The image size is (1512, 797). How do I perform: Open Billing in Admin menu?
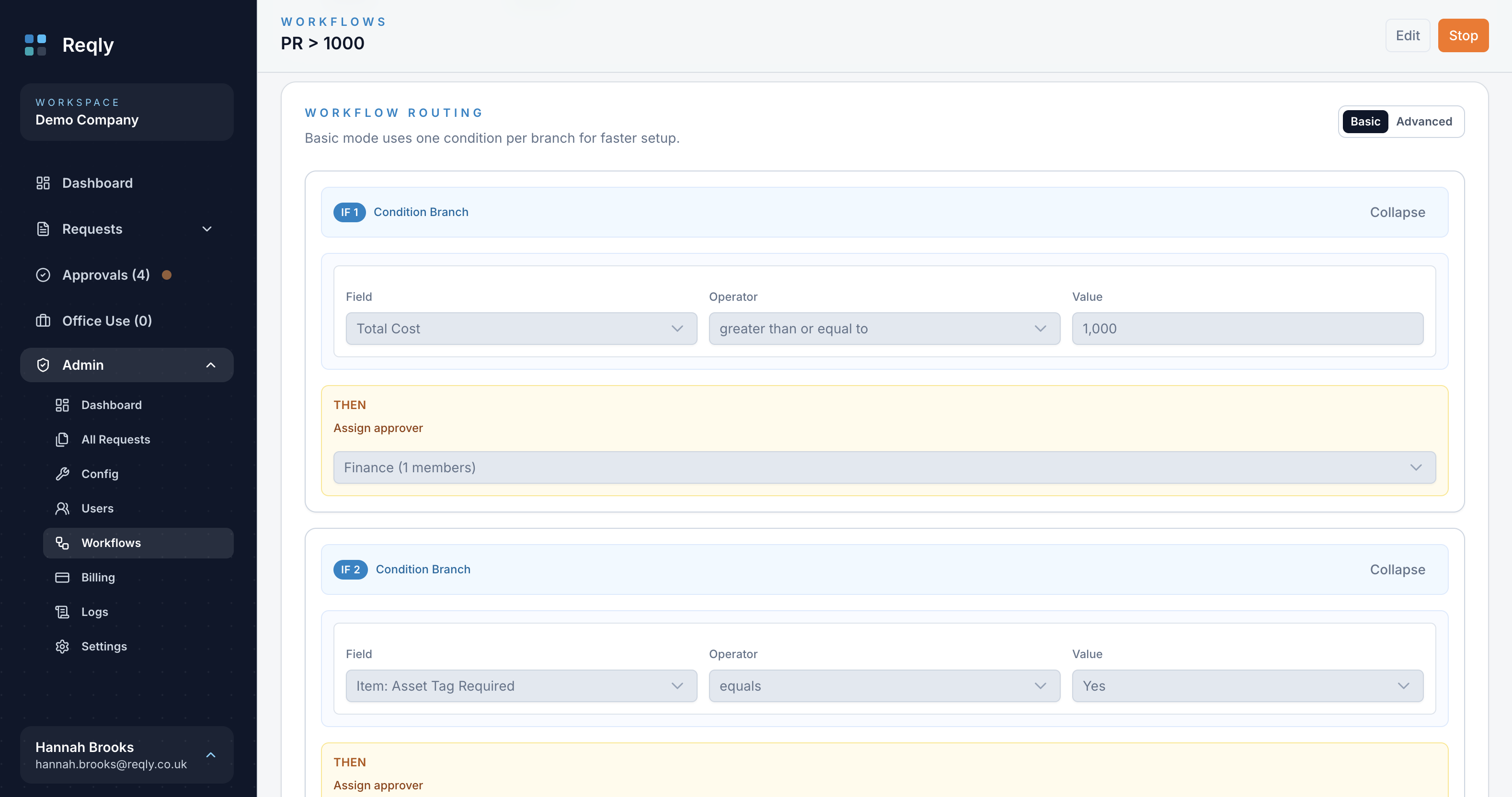(138, 578)
